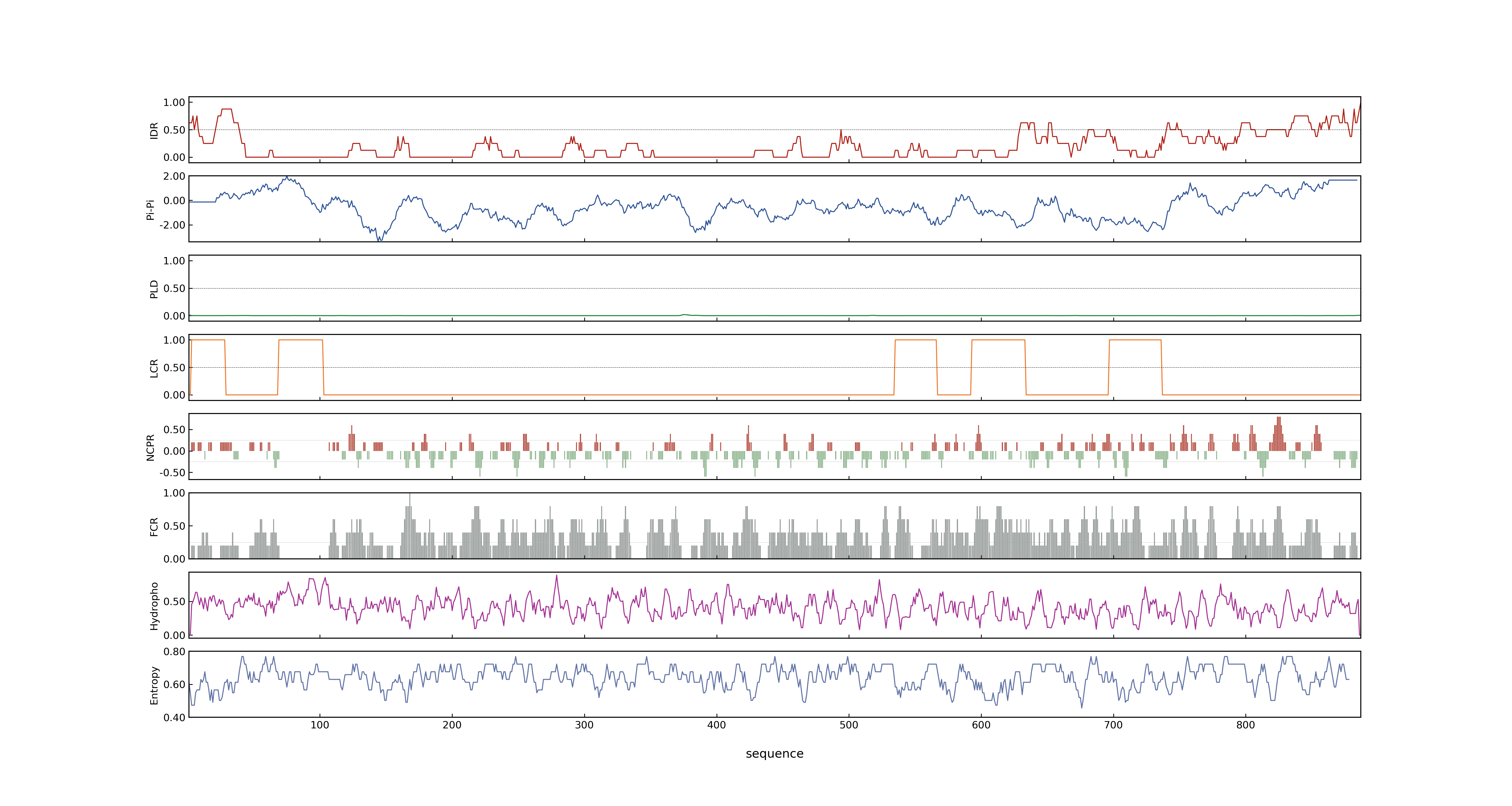
Task: Select the 100 x-axis tick label
Action: (320, 725)
